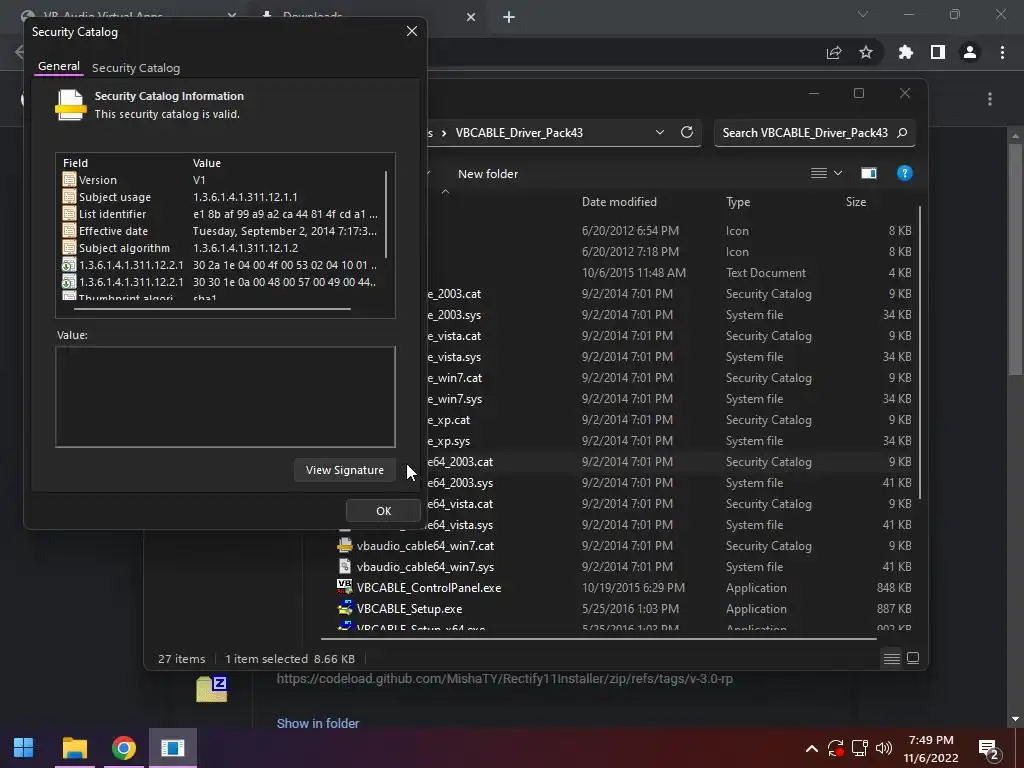Click the first 1.3.6.1.4.1.311.12.2.1 extension icon
Screen dimensions: 1024x768
(69, 264)
